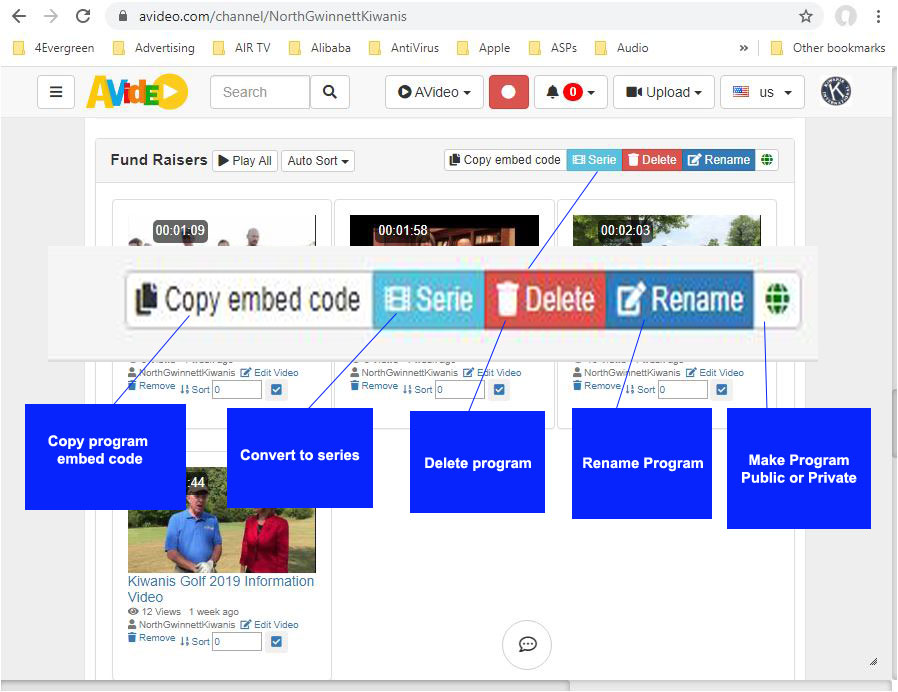The image size is (898, 692).
Task: Open the Auto Sort dropdown
Action: pyautogui.click(x=317, y=160)
